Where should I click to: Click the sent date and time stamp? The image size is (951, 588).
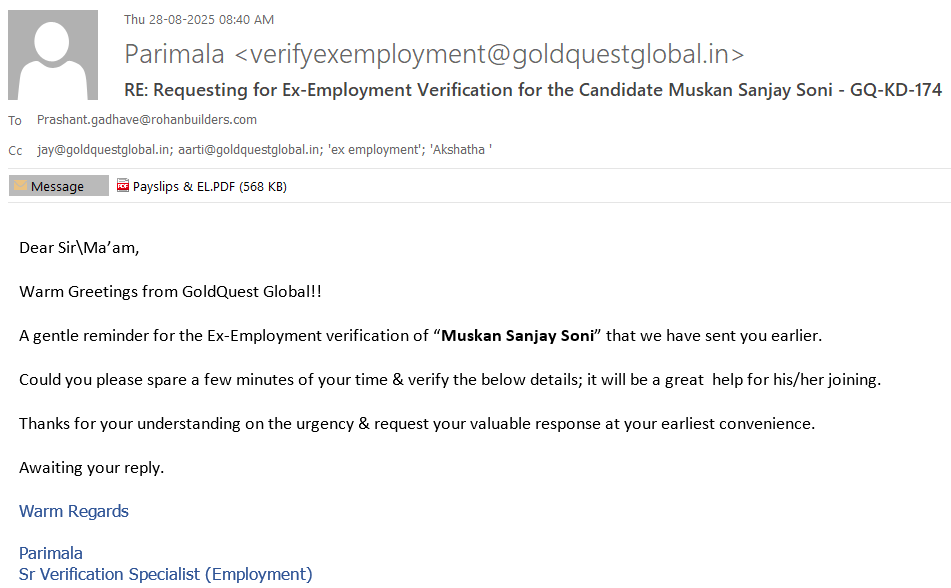[x=199, y=19]
